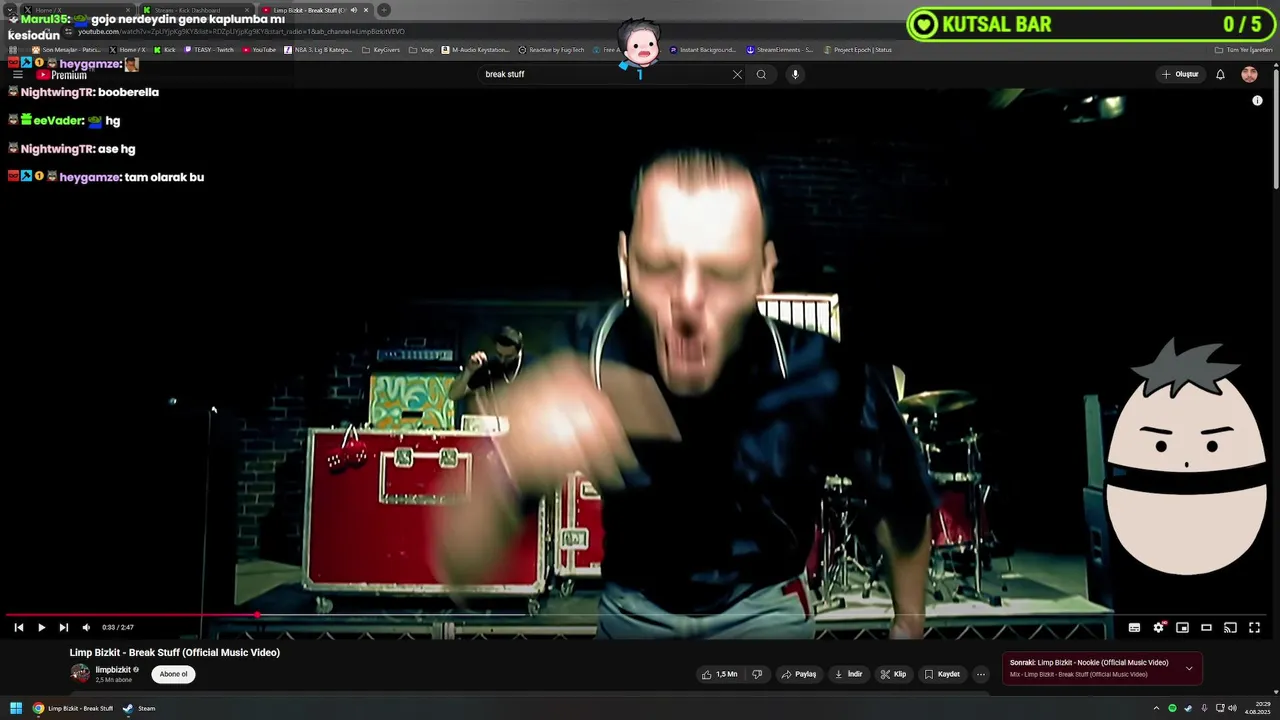
Task: Enter full screen mode
Action: [1254, 627]
